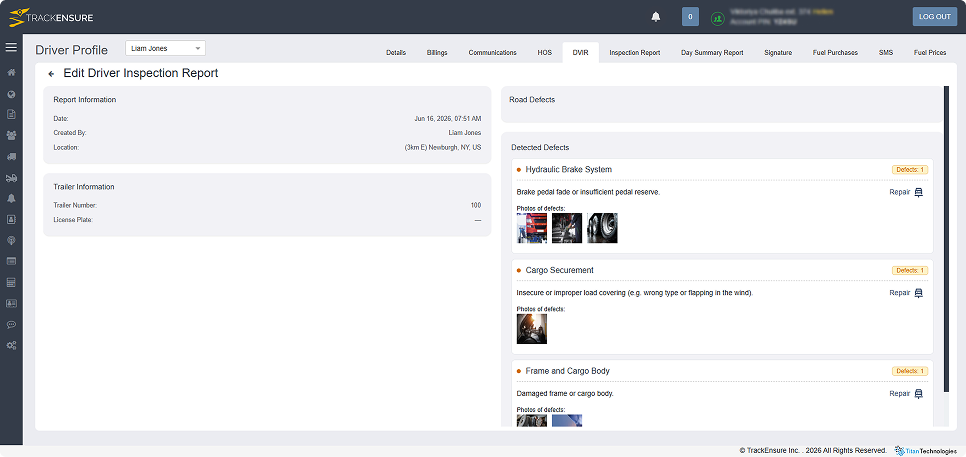Click the green user group icon in header
This screenshot has width=966, height=457.
(717, 18)
